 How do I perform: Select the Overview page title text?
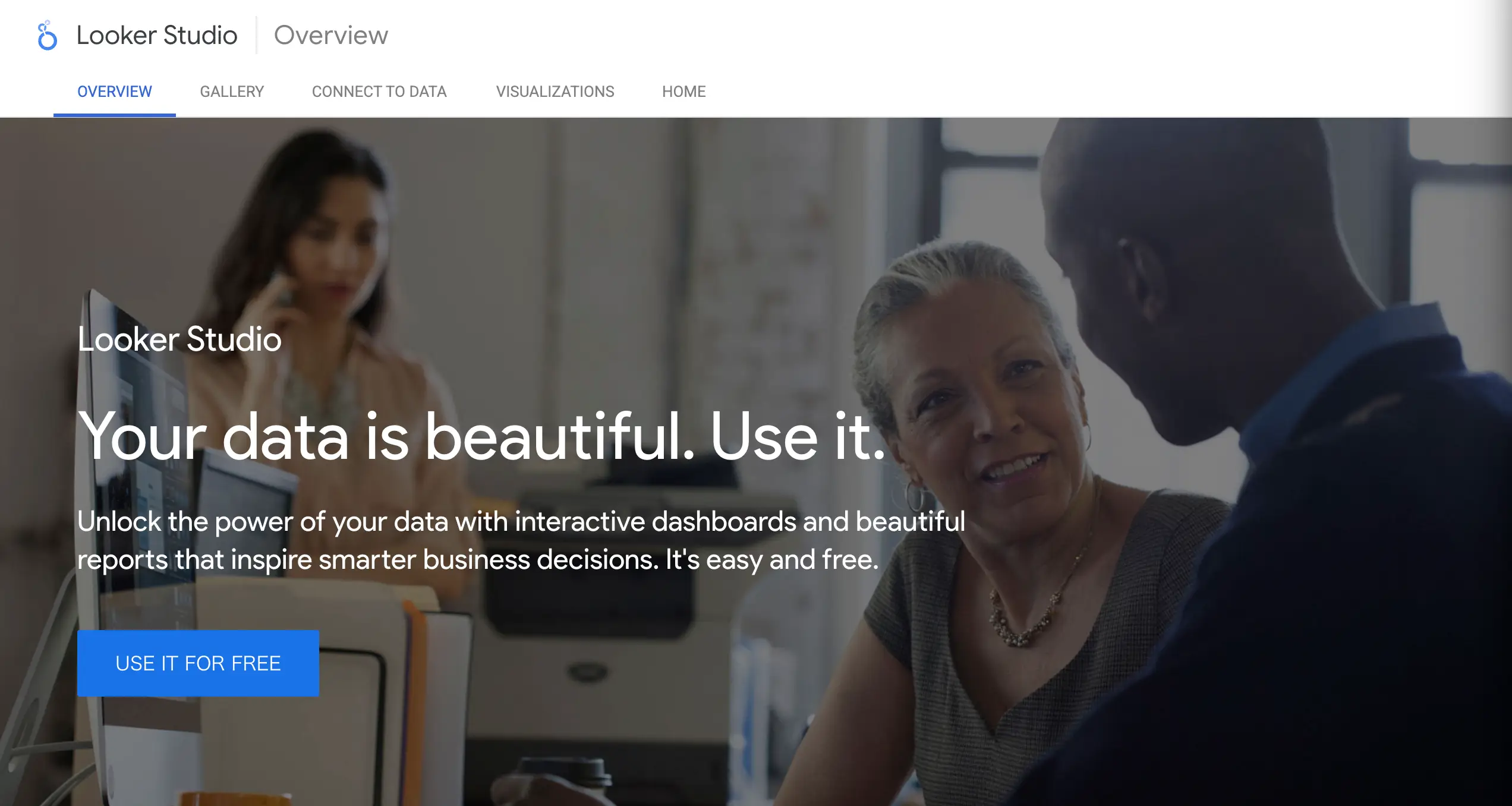click(x=331, y=36)
